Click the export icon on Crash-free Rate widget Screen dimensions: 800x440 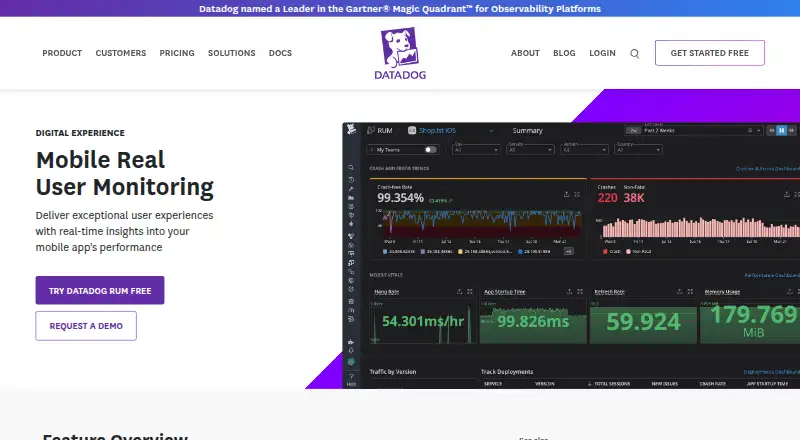coord(566,194)
